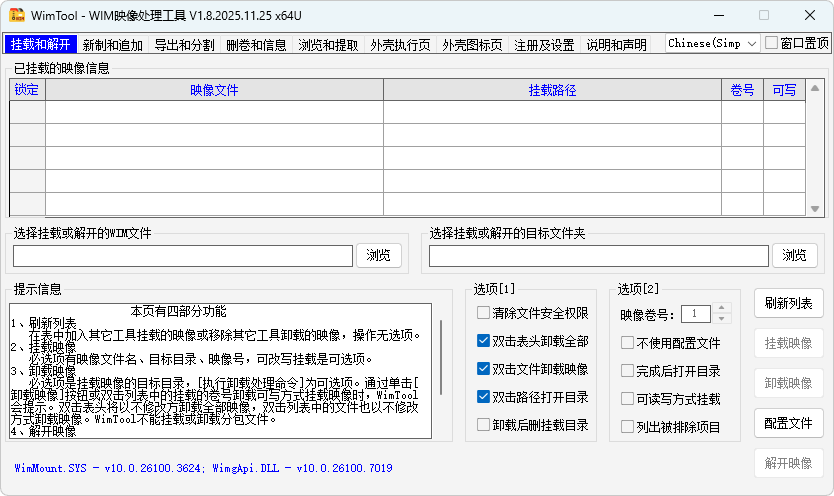Click the 映像文件 column header
The height and width of the screenshot is (496, 834).
(x=214, y=90)
